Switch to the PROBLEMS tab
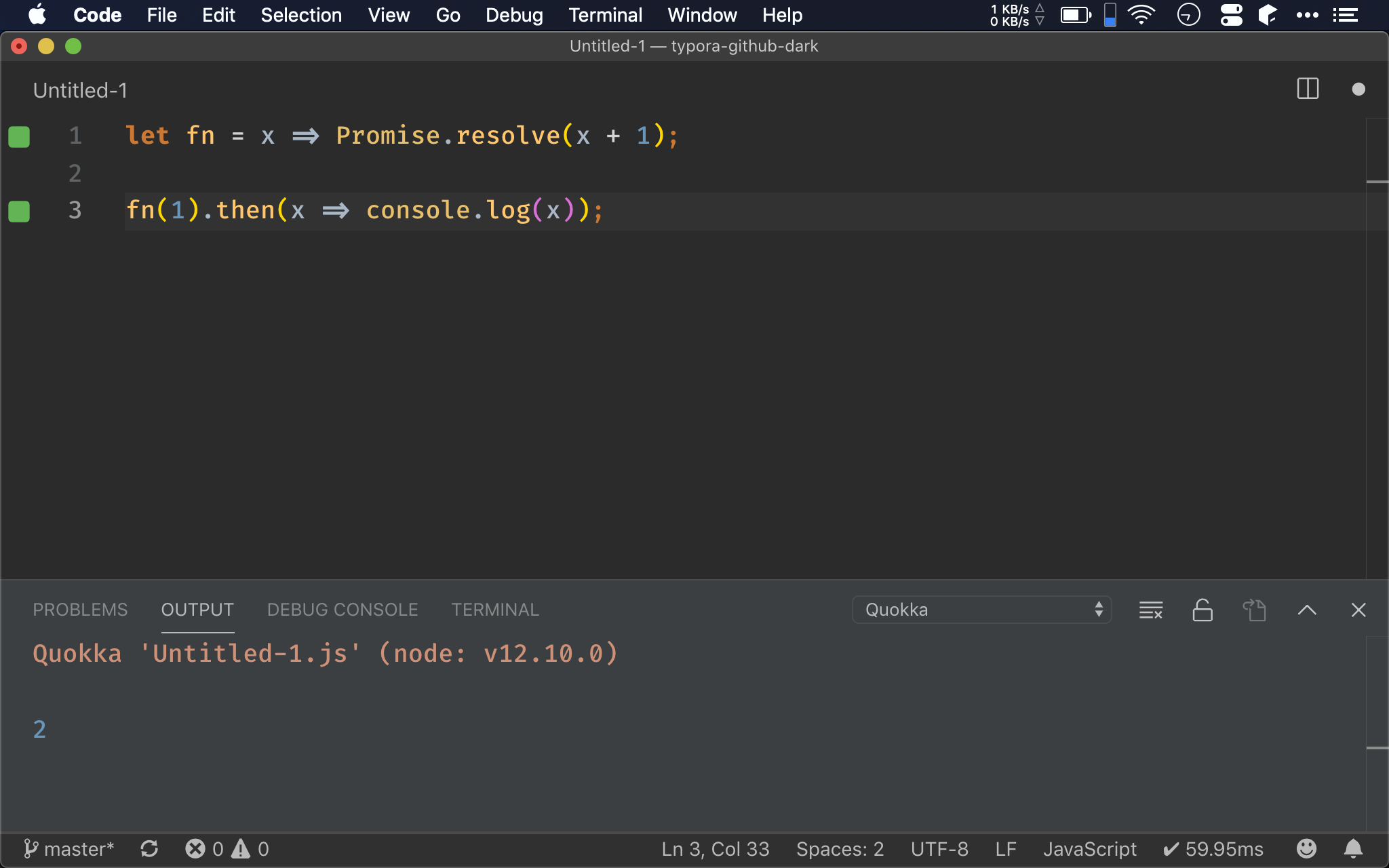The height and width of the screenshot is (868, 1389). (x=80, y=610)
